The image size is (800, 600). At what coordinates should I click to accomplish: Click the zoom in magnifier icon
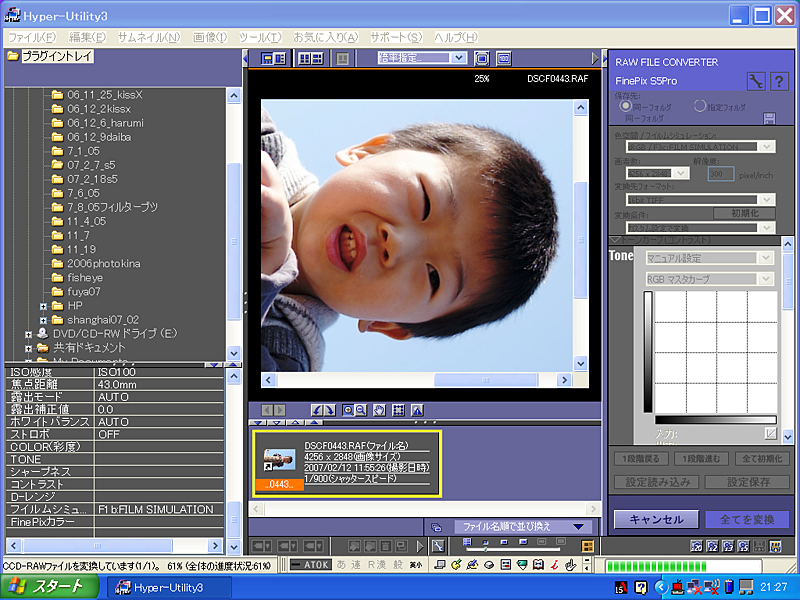pyautogui.click(x=348, y=410)
